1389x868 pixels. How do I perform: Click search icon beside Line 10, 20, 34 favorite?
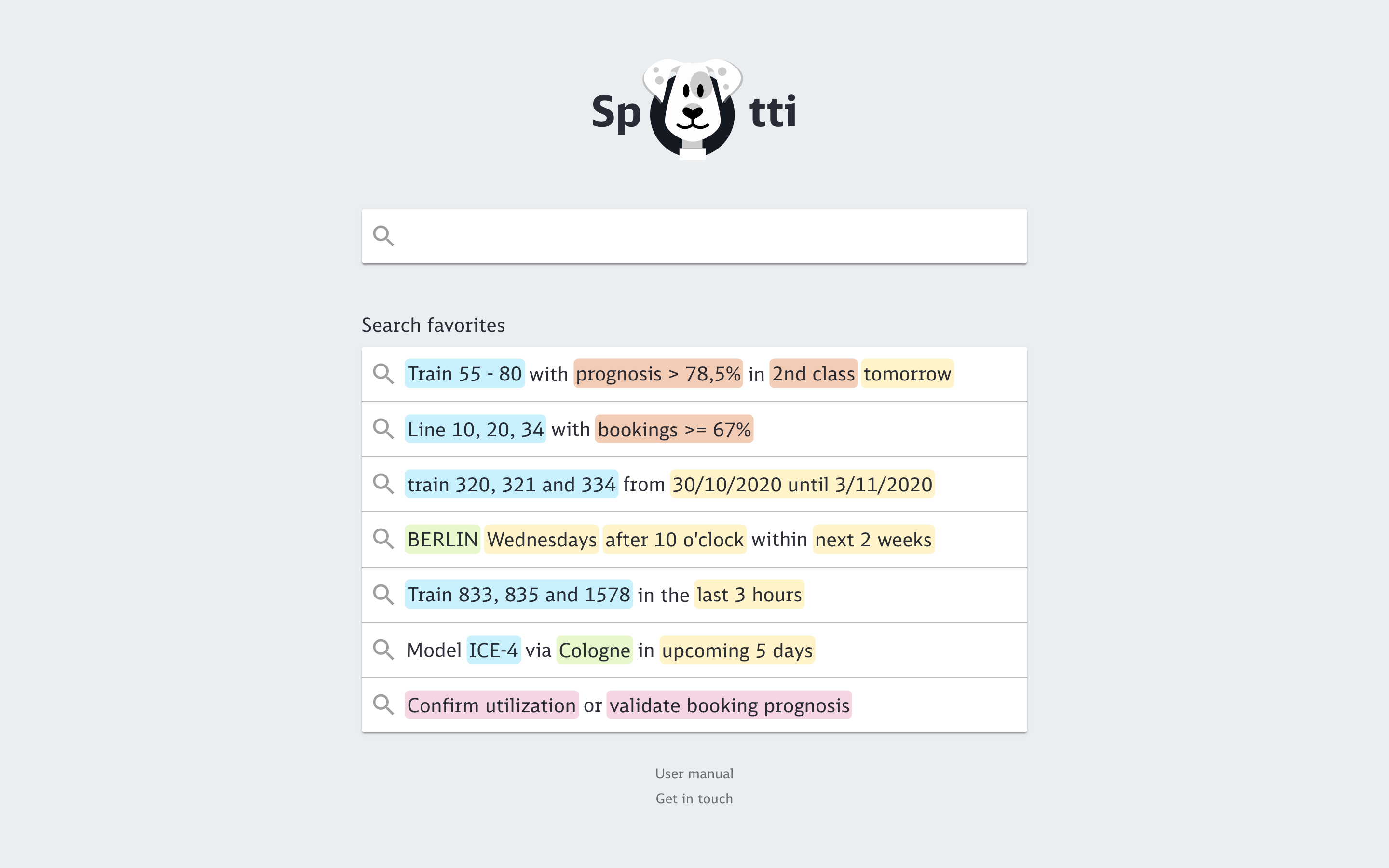click(x=383, y=429)
